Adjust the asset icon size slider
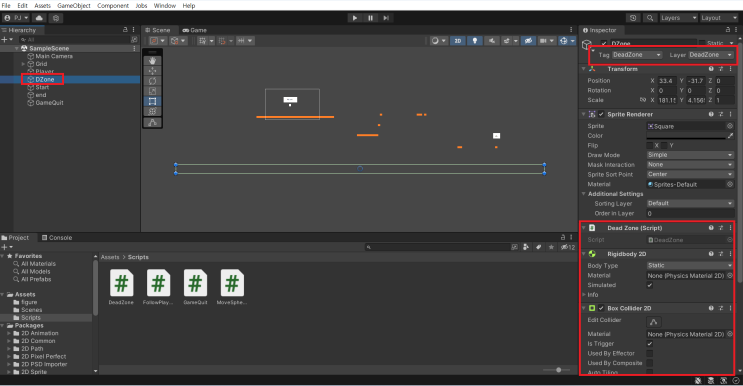Screen dimensions: 743x386 [x=559, y=370]
